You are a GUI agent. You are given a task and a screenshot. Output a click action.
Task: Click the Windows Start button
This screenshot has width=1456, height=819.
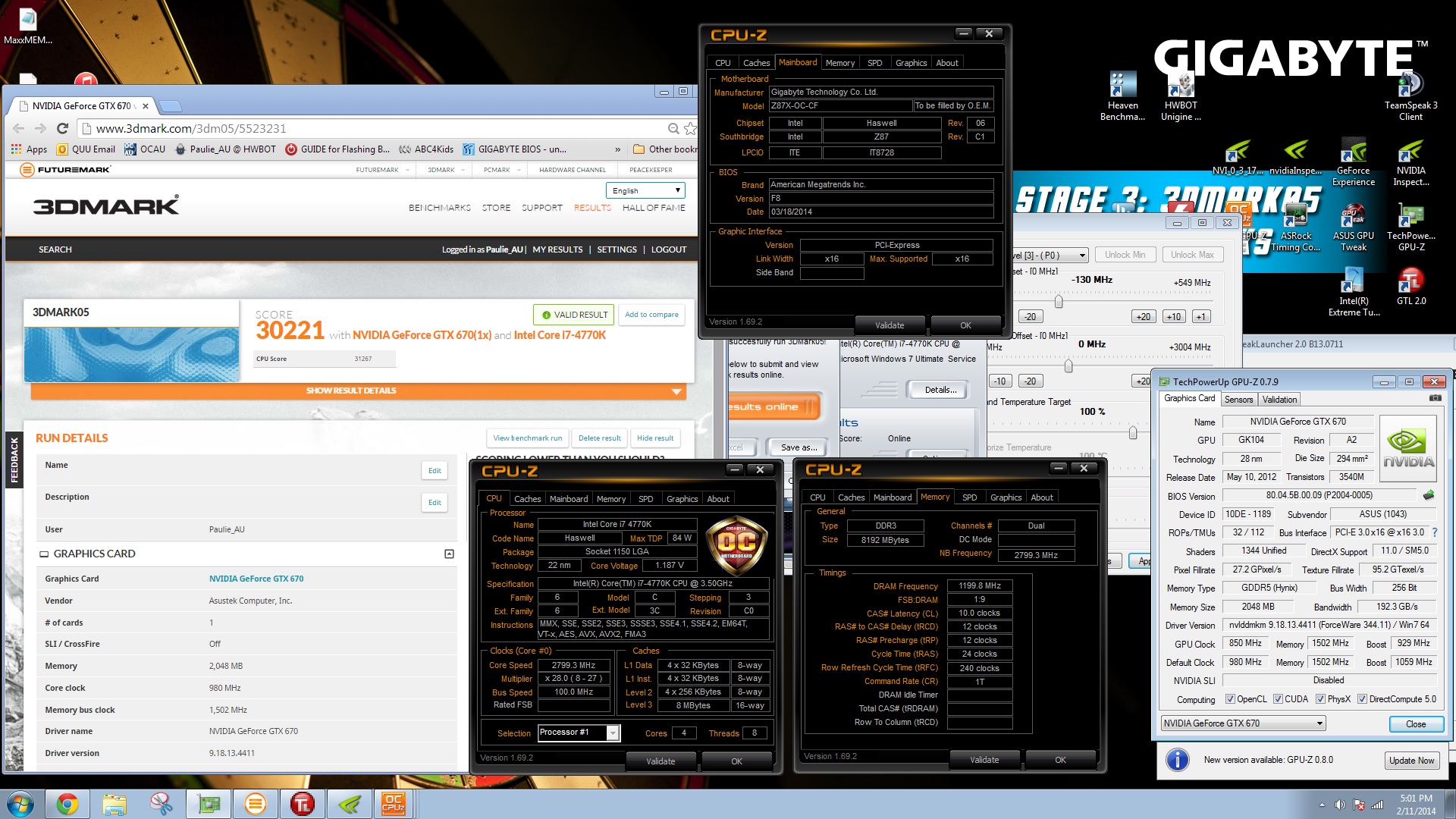pyautogui.click(x=20, y=804)
